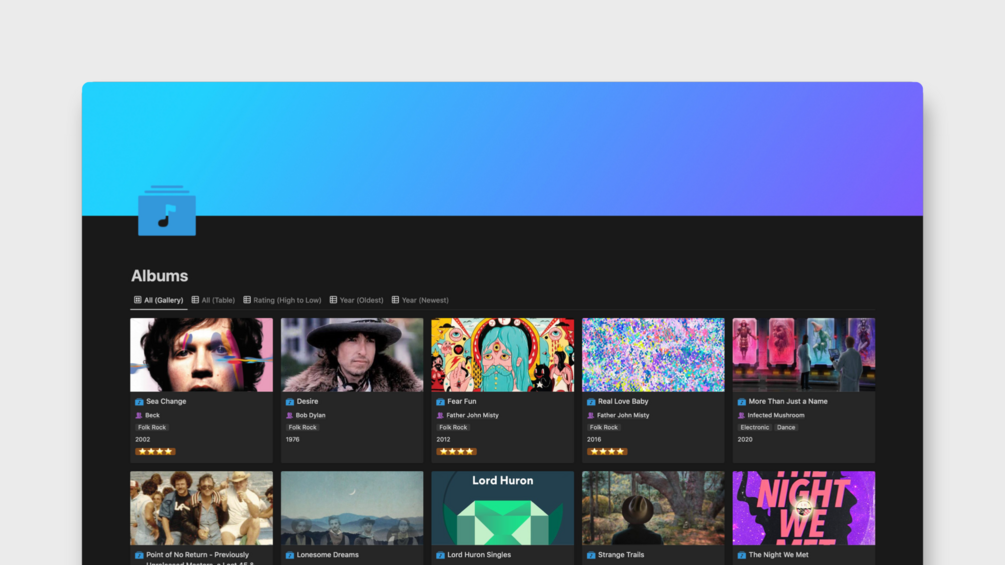Click the table icon in All (Table) tab
Screen dimensions: 1005x565
click(195, 300)
